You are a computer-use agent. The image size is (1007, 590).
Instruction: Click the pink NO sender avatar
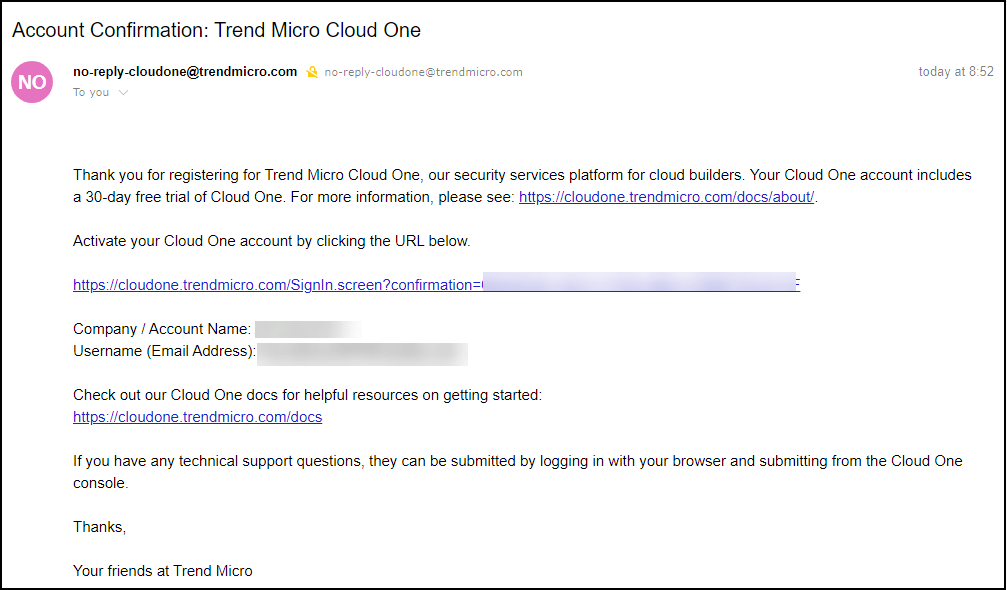point(32,82)
